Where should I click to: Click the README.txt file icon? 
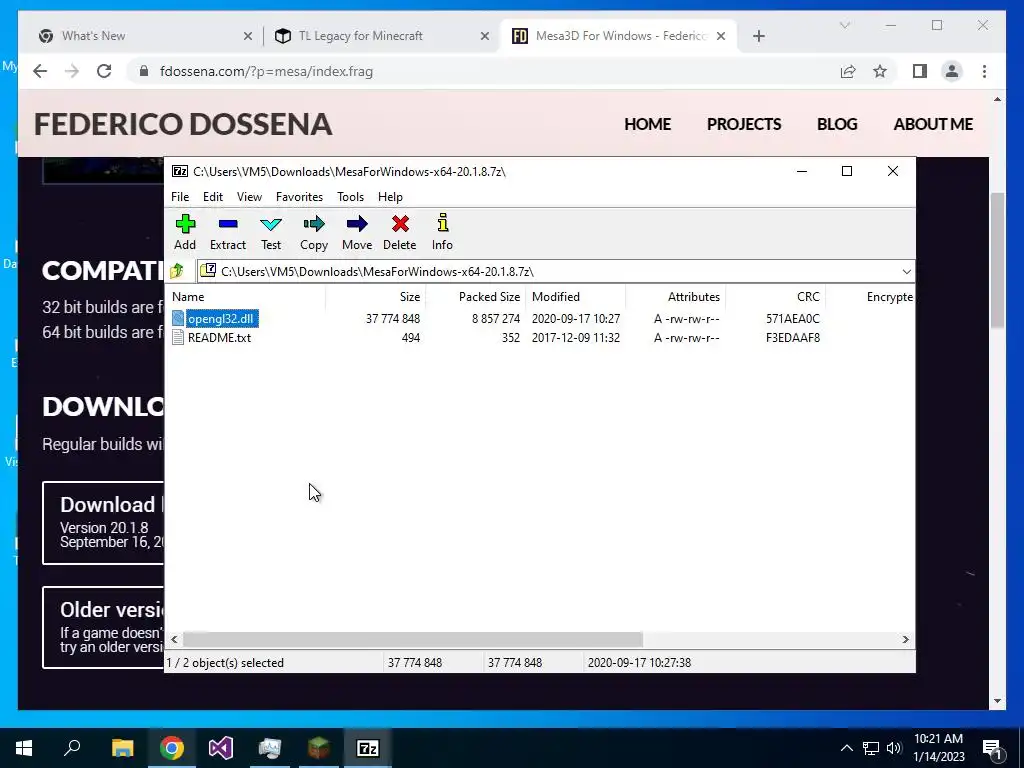point(178,338)
